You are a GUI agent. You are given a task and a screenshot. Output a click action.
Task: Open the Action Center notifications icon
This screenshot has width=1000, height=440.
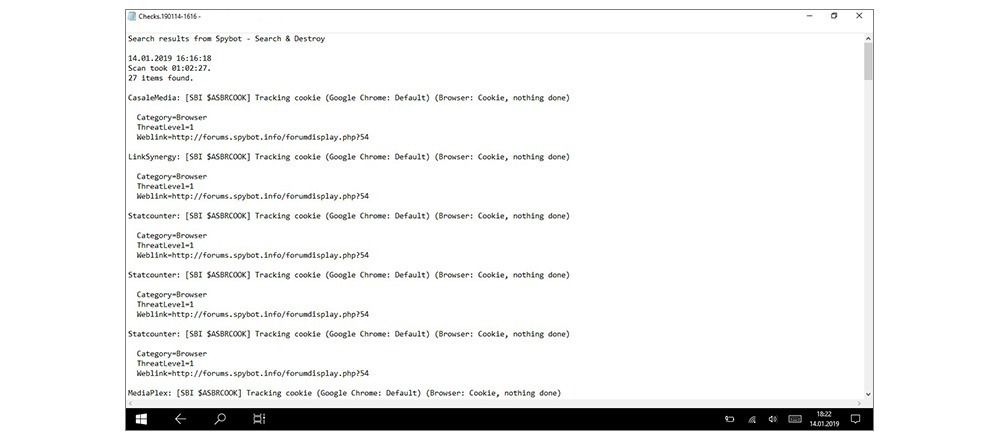tap(856, 419)
